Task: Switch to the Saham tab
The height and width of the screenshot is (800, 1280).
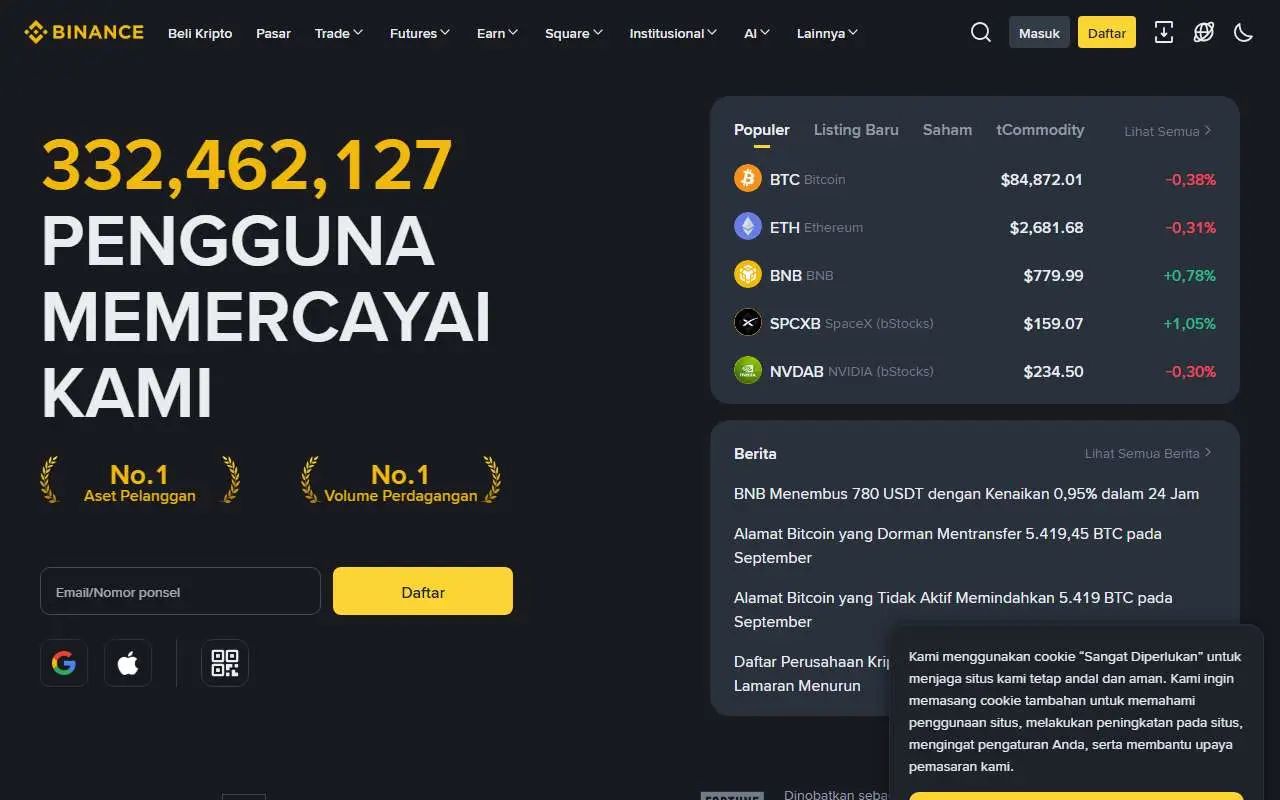Action: [947, 130]
